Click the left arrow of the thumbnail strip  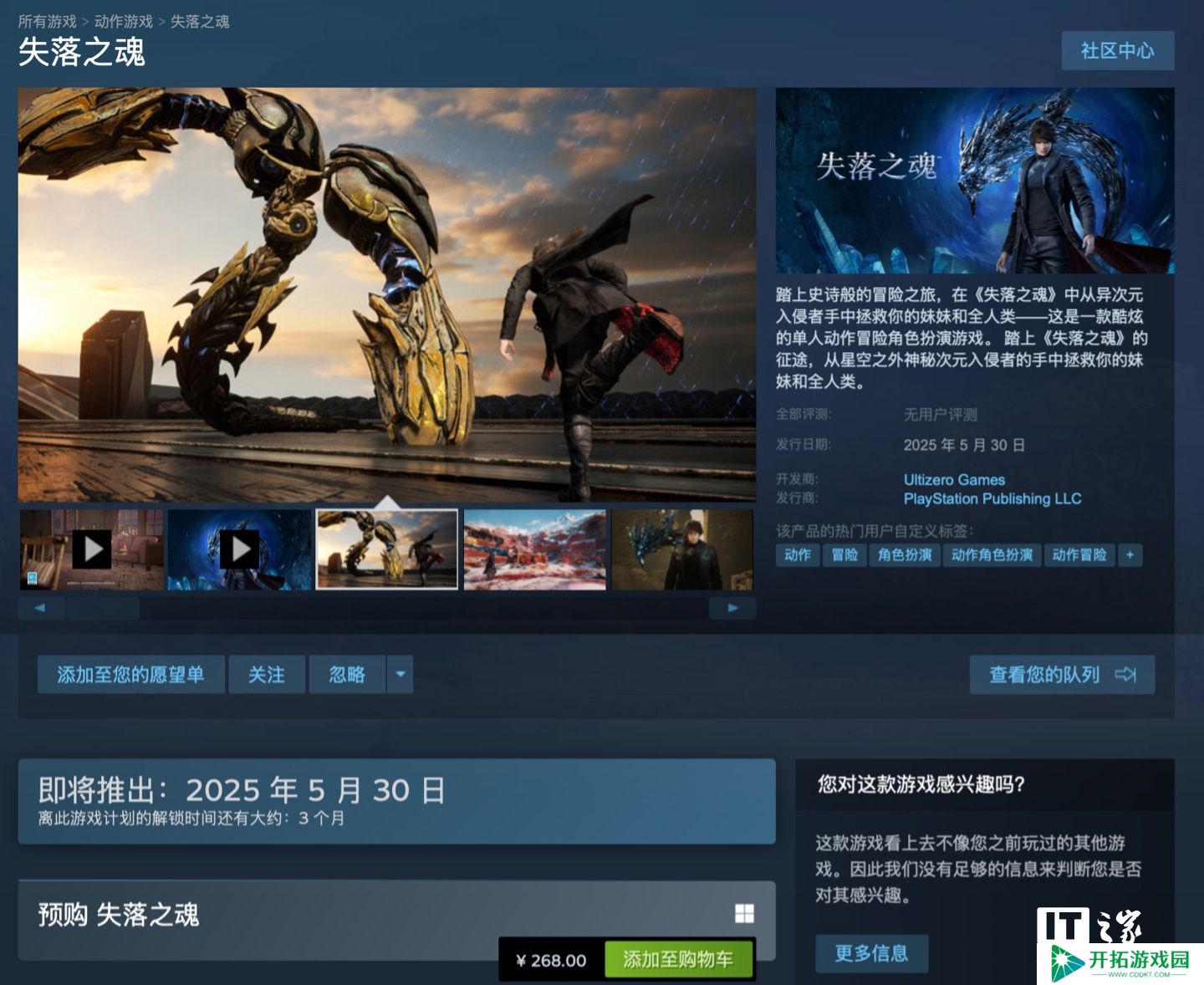pos(40,608)
